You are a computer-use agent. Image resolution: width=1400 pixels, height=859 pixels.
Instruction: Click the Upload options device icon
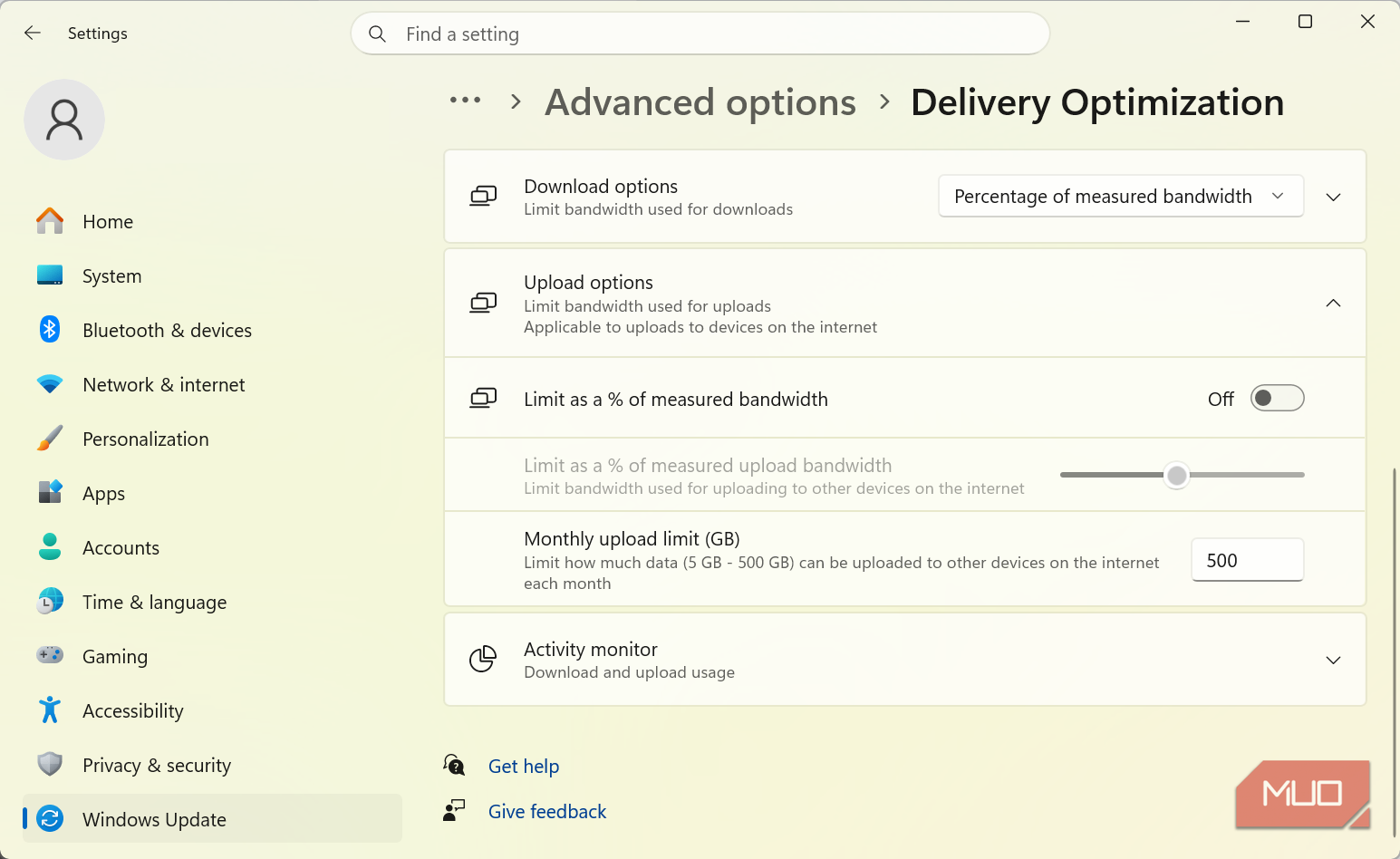click(483, 304)
